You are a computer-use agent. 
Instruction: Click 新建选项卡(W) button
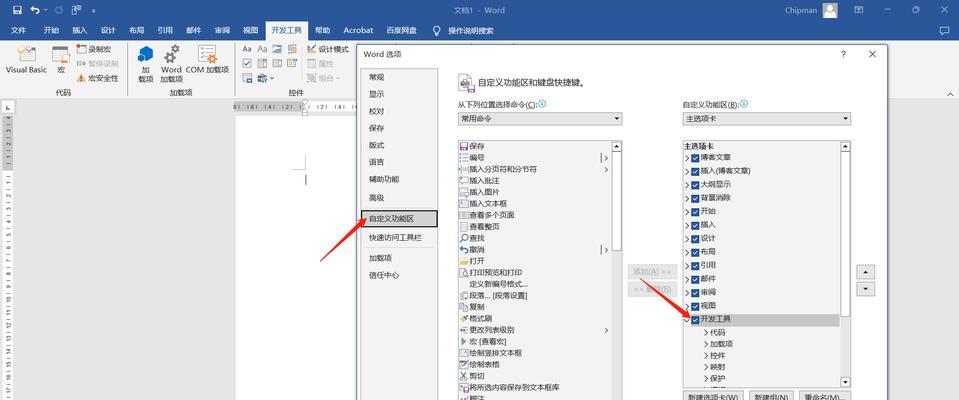(713, 396)
